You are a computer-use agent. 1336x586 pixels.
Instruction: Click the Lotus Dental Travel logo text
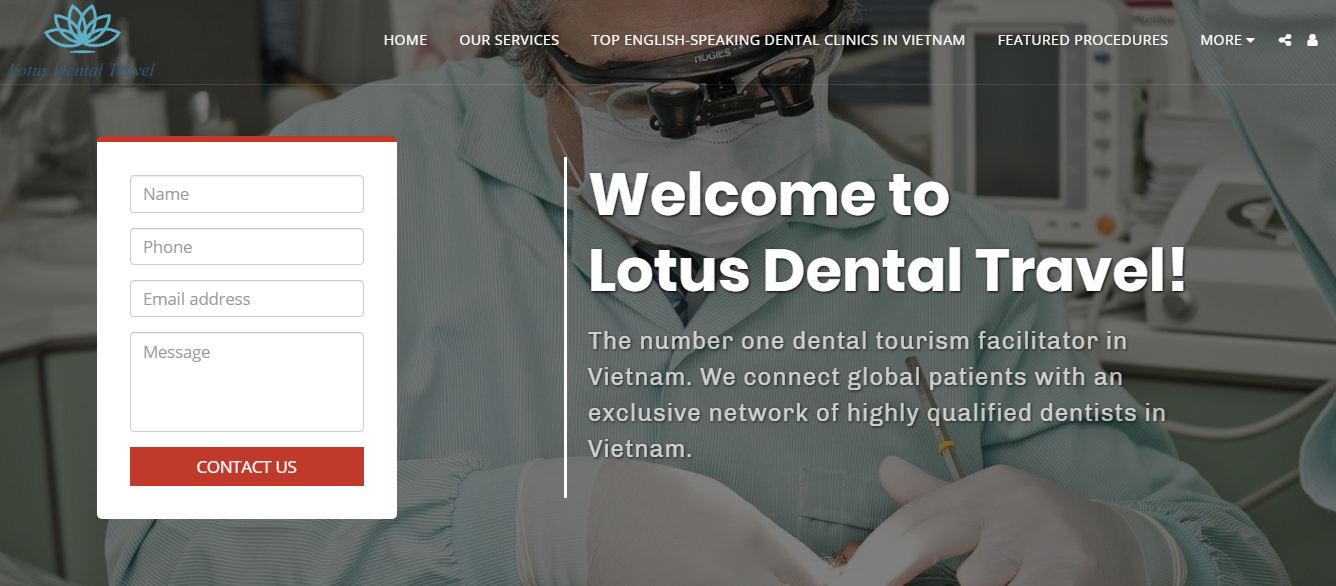click(x=80, y=70)
